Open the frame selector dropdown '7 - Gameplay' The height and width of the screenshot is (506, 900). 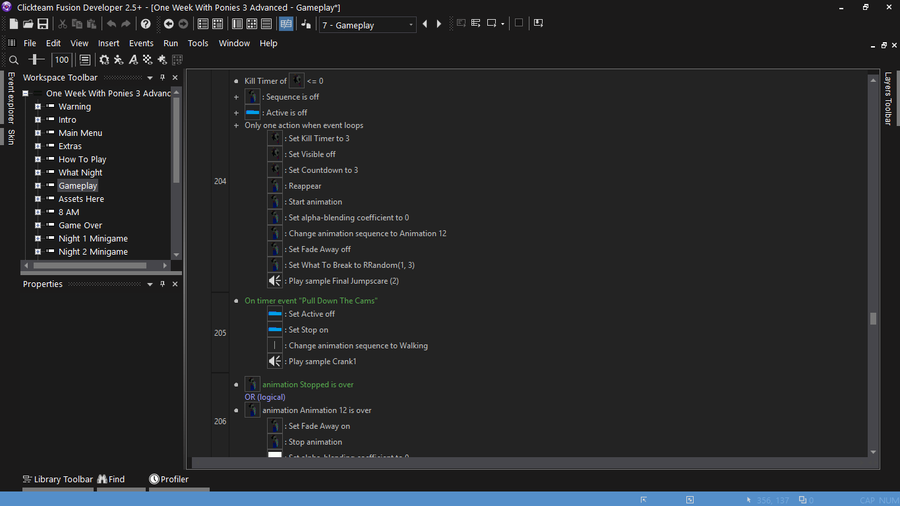click(x=367, y=25)
